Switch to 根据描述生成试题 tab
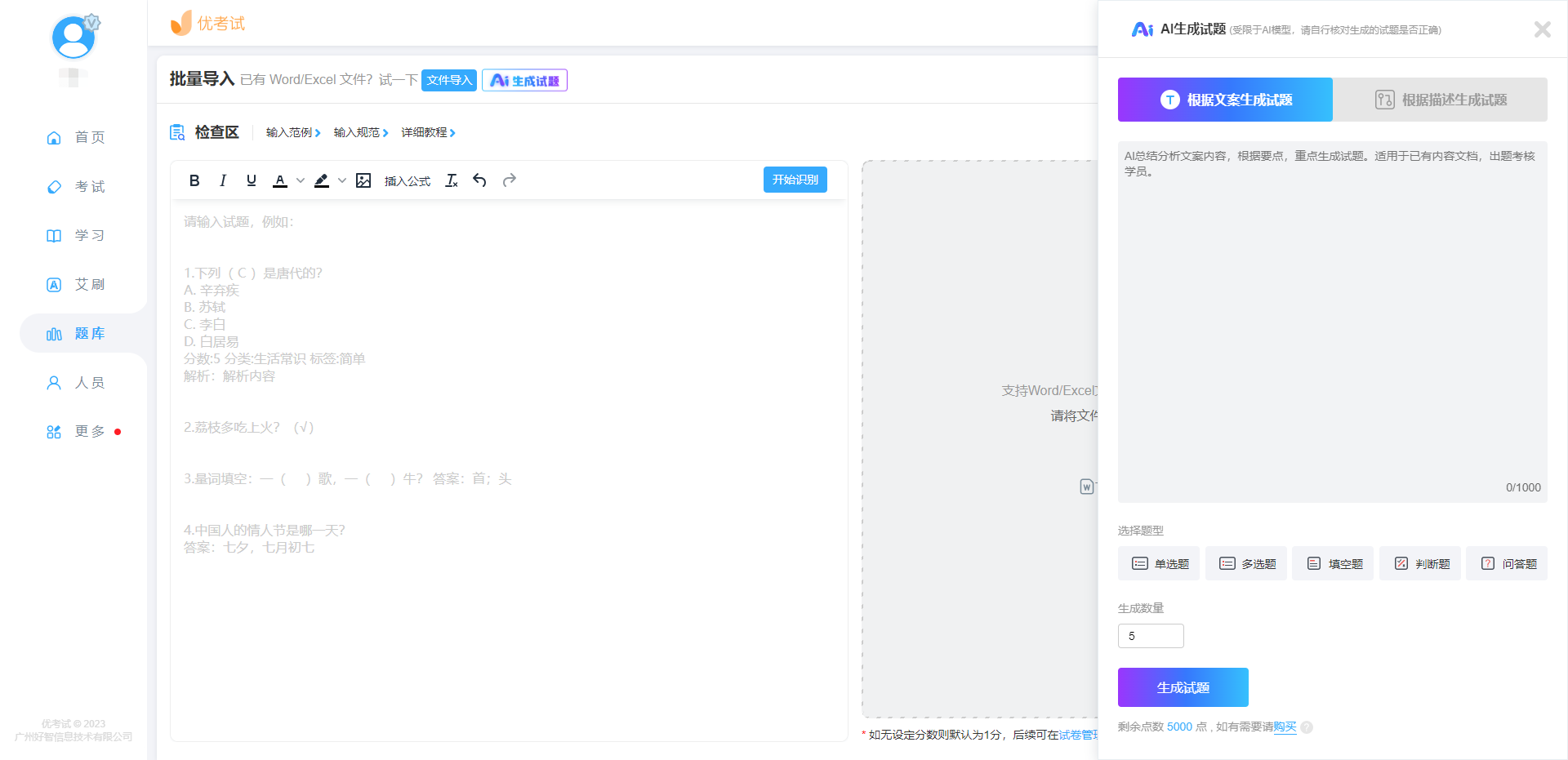The width and height of the screenshot is (1568, 760). 1440,100
